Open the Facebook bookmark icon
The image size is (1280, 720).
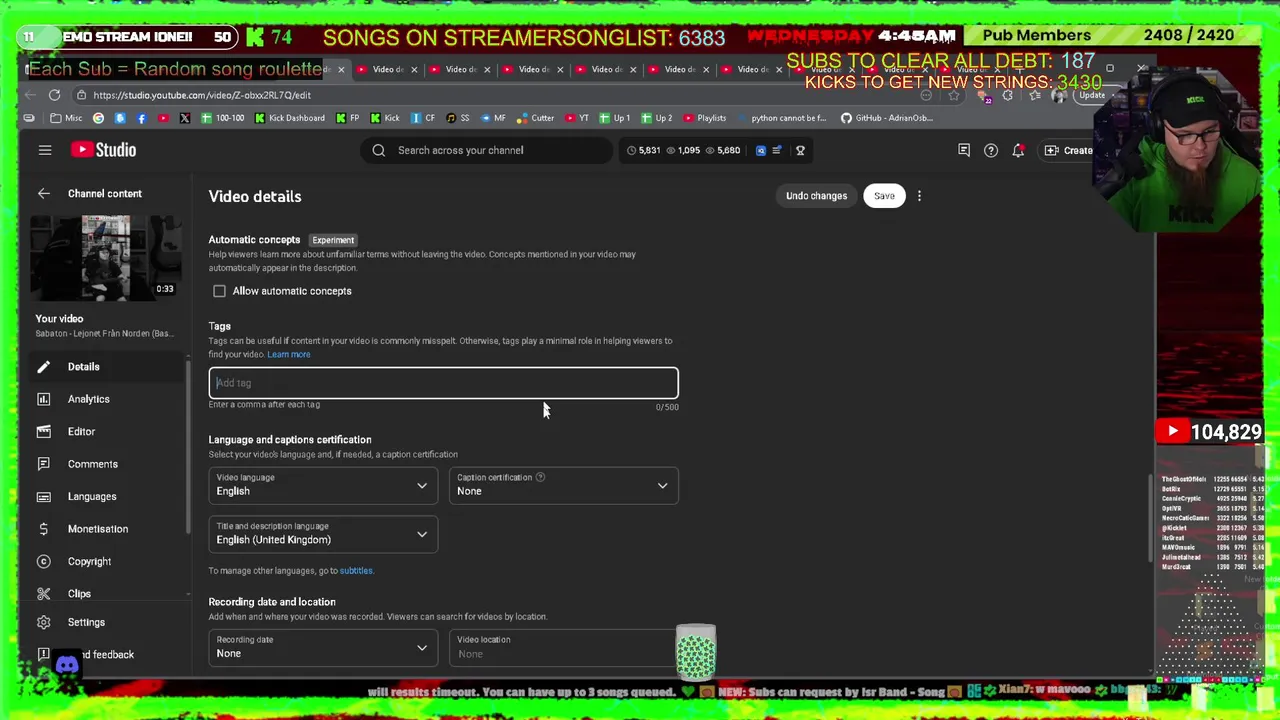tap(141, 118)
